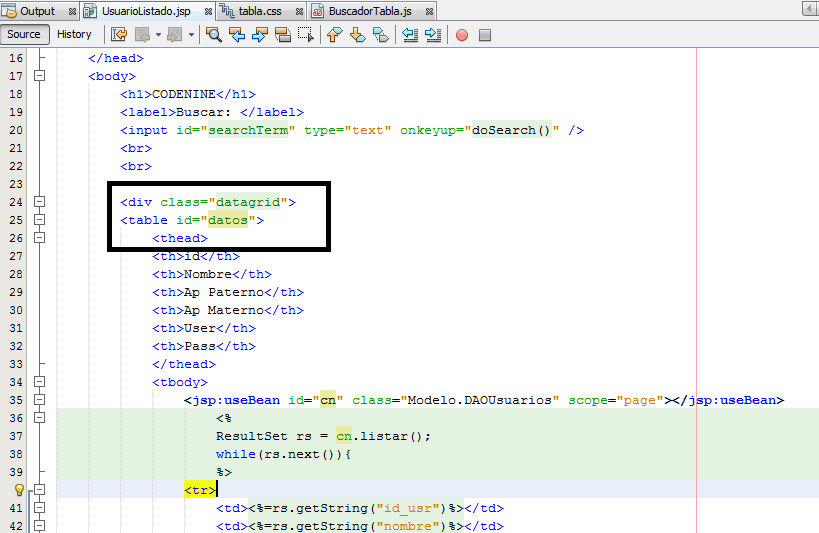Close the UsuarioListado.jsp tab
The height and width of the screenshot is (533, 819).
tap(208, 11)
